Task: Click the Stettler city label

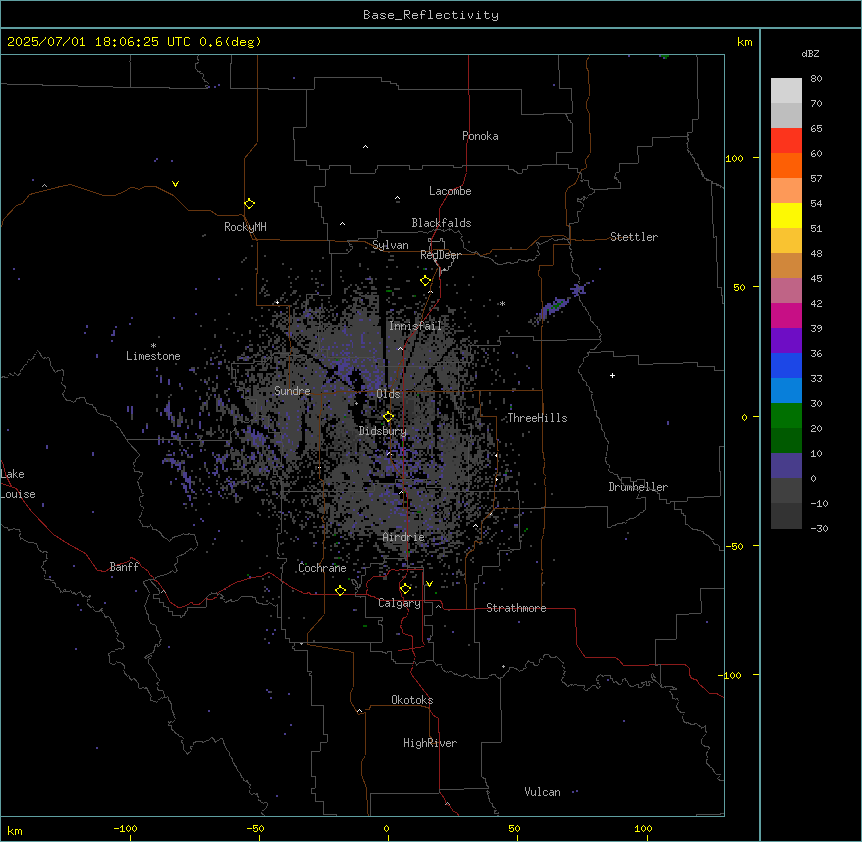Action: point(634,237)
